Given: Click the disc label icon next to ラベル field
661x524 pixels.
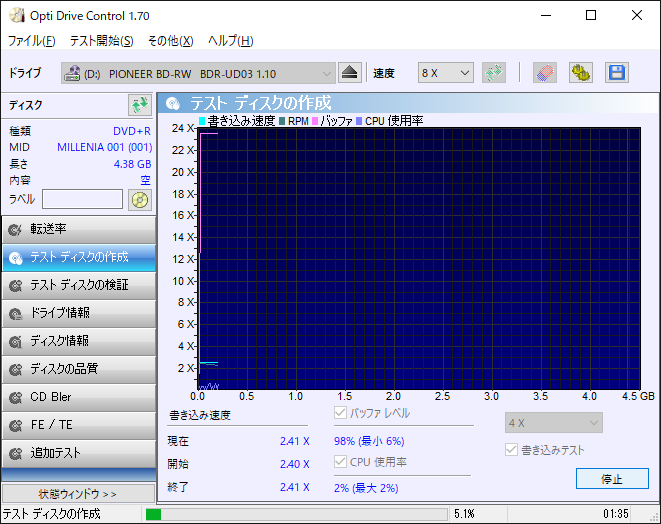Looking at the screenshot, I should 140,199.
